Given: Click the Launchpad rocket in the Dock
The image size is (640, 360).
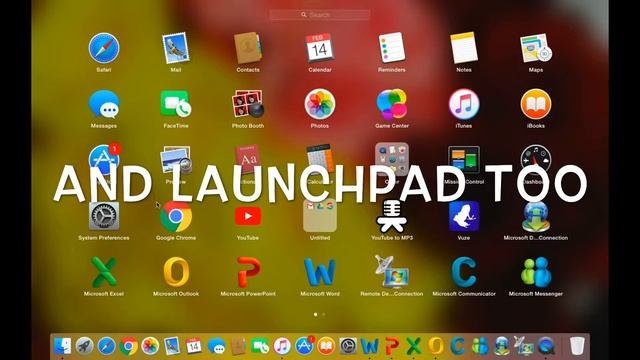Looking at the screenshot, I should pos(84,346).
